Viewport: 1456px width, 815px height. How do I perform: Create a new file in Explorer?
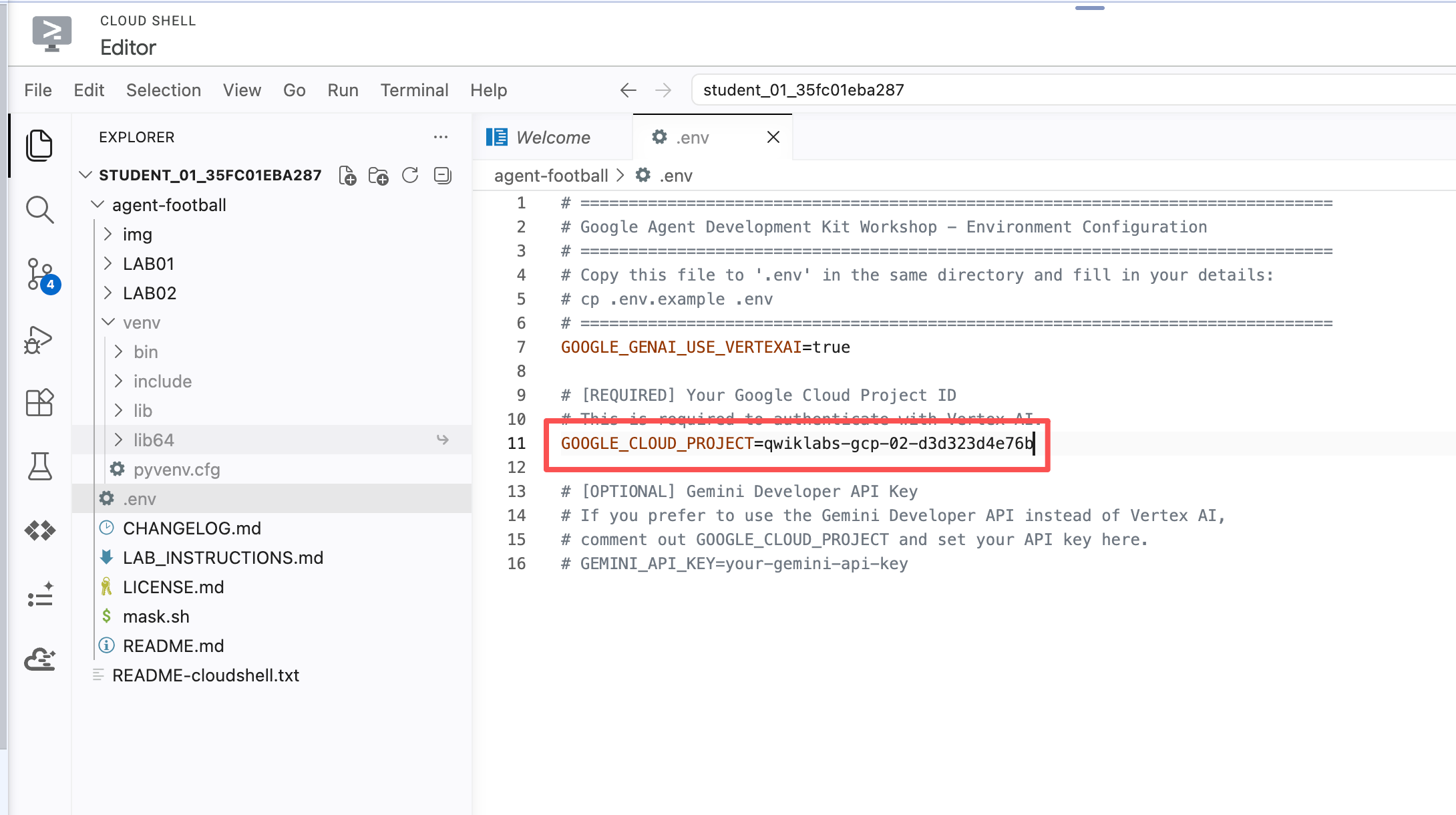click(x=347, y=176)
